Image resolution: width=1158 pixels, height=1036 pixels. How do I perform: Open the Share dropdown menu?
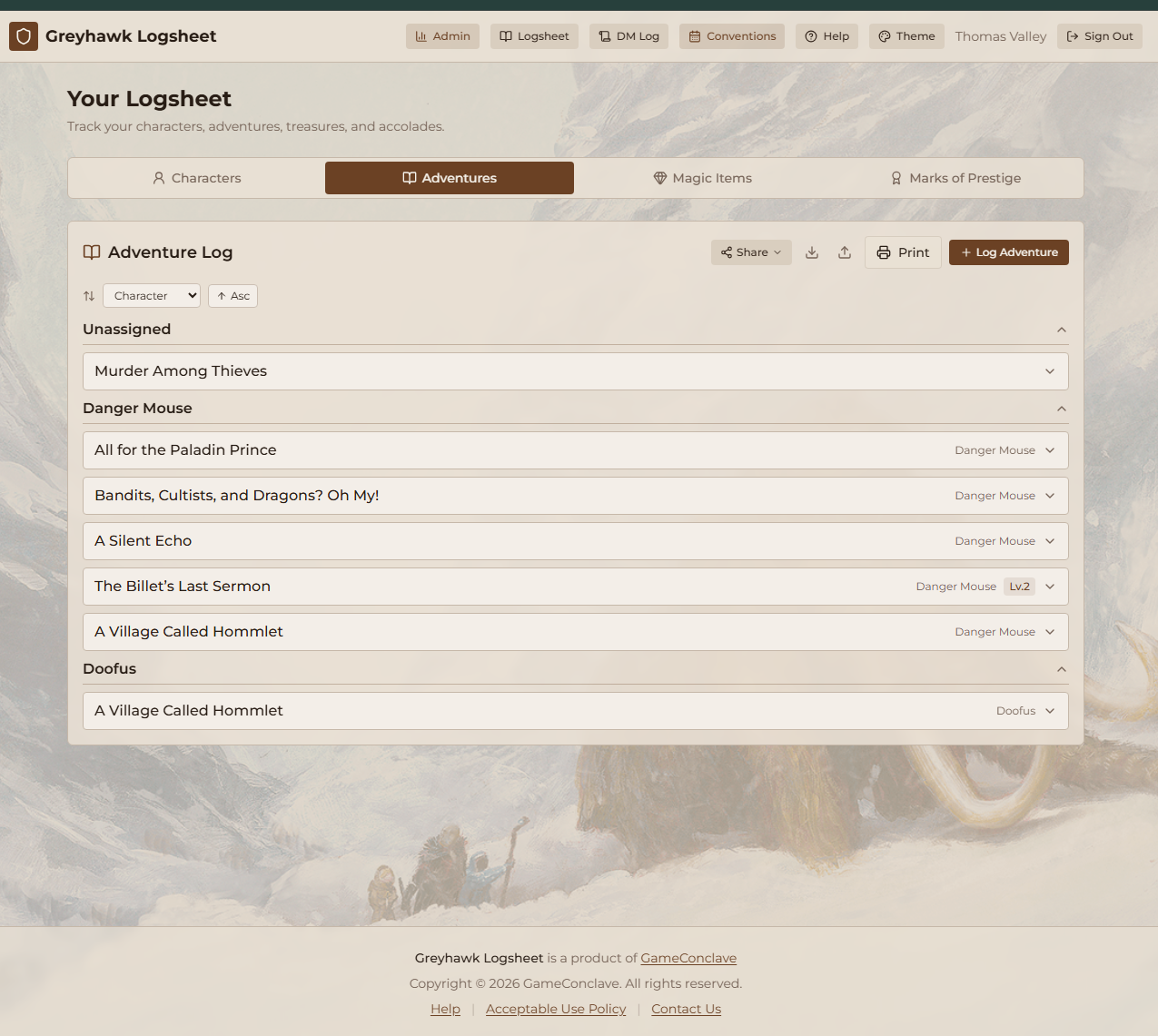(x=750, y=252)
